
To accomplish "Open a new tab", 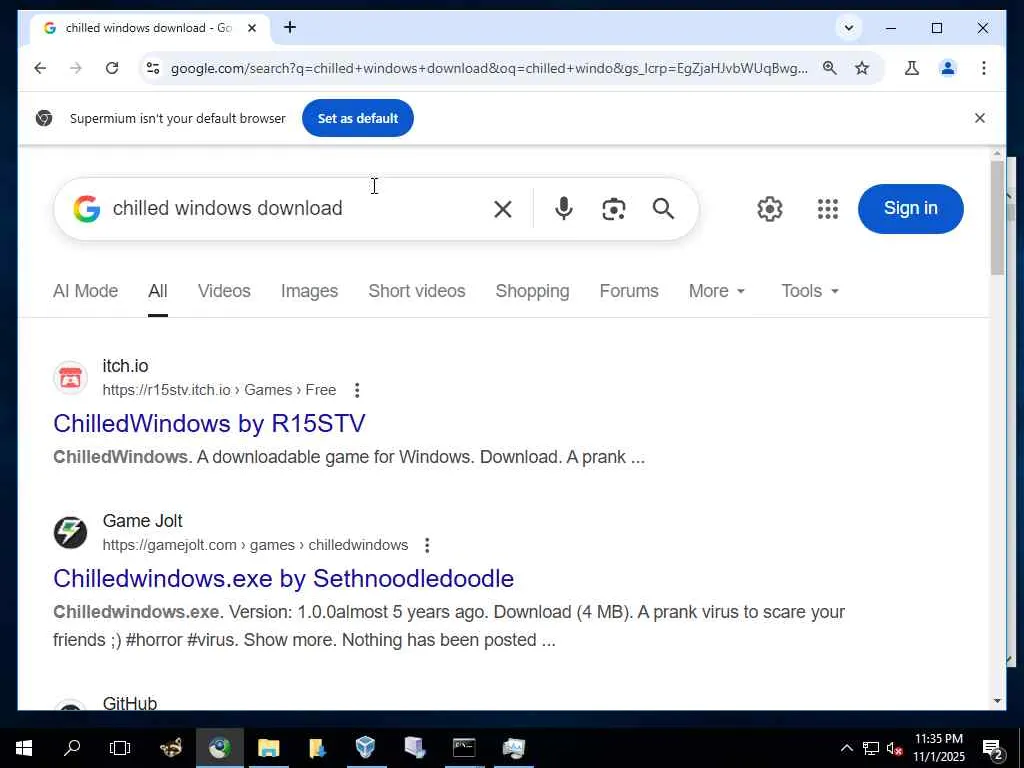I will tap(290, 27).
